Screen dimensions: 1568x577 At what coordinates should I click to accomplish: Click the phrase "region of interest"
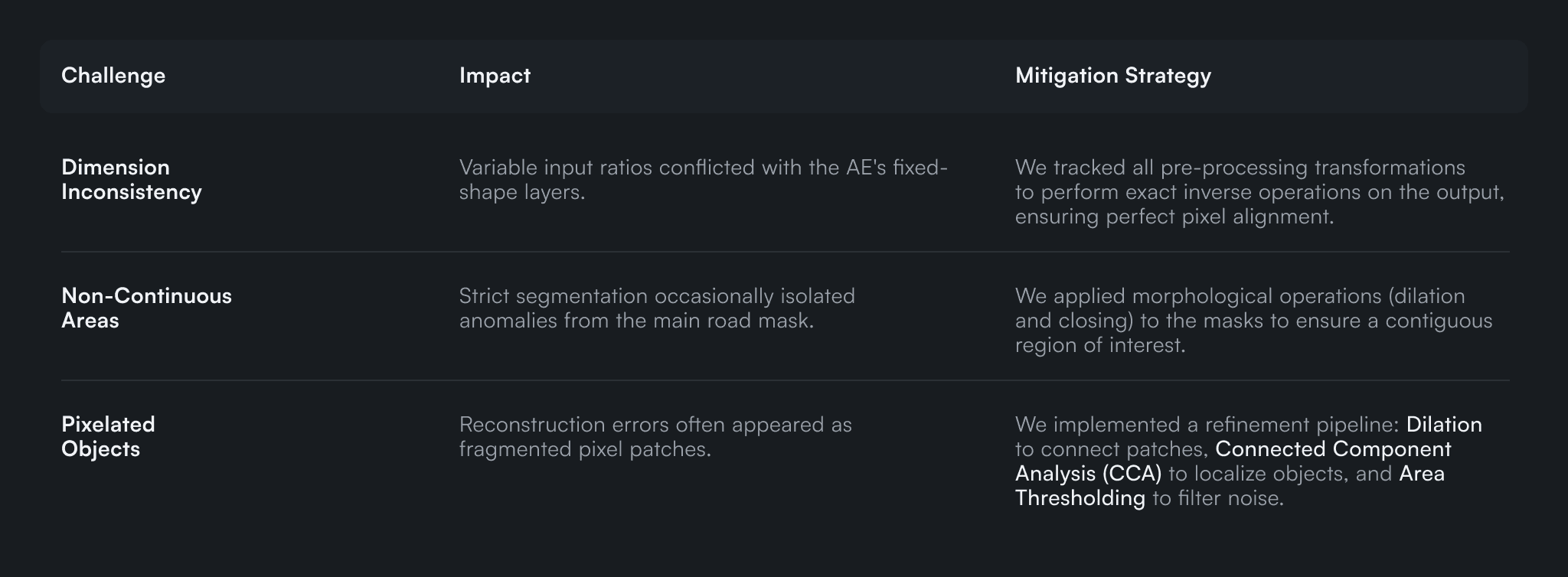click(1099, 346)
